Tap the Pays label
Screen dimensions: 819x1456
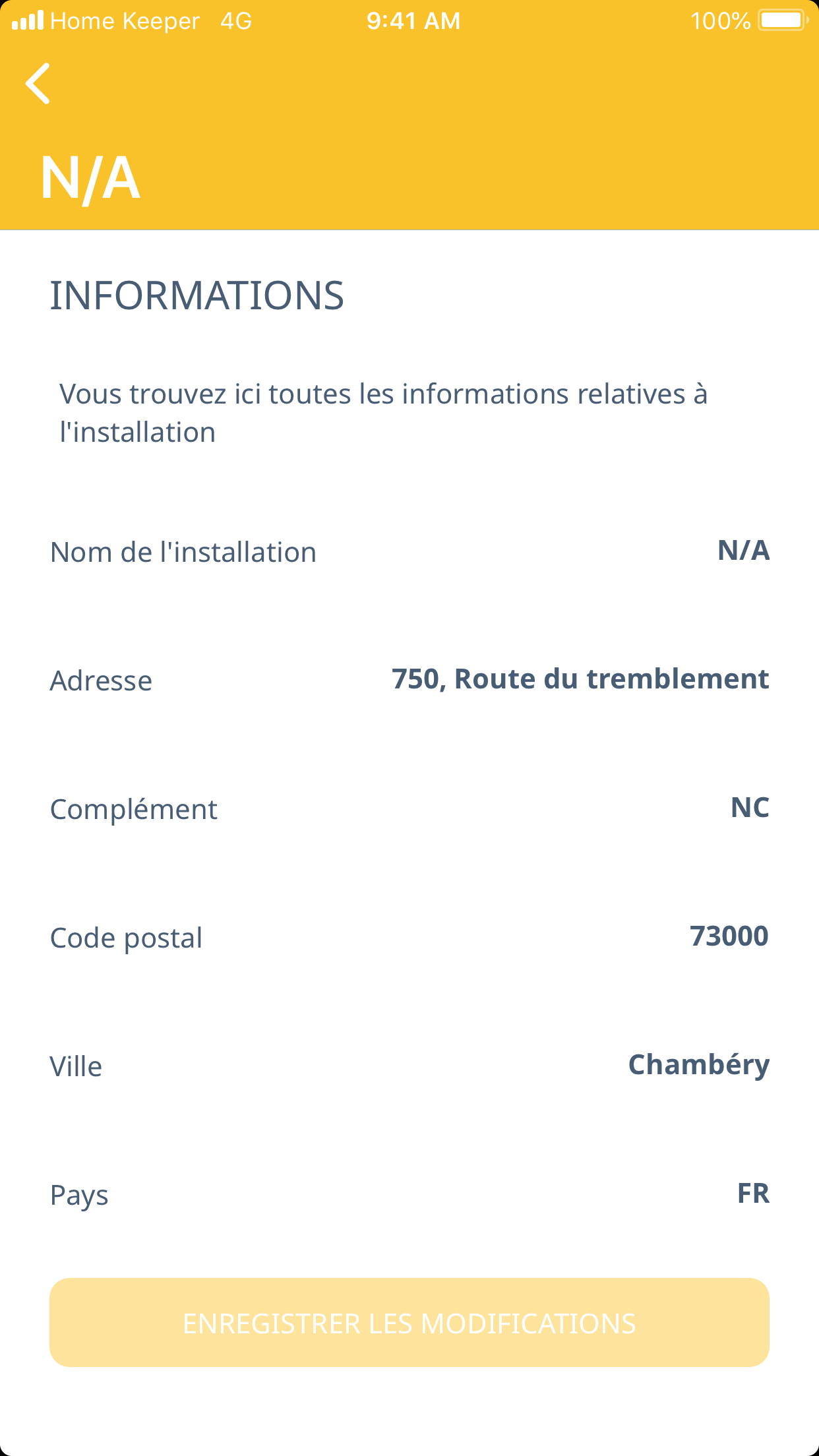pos(79,1196)
